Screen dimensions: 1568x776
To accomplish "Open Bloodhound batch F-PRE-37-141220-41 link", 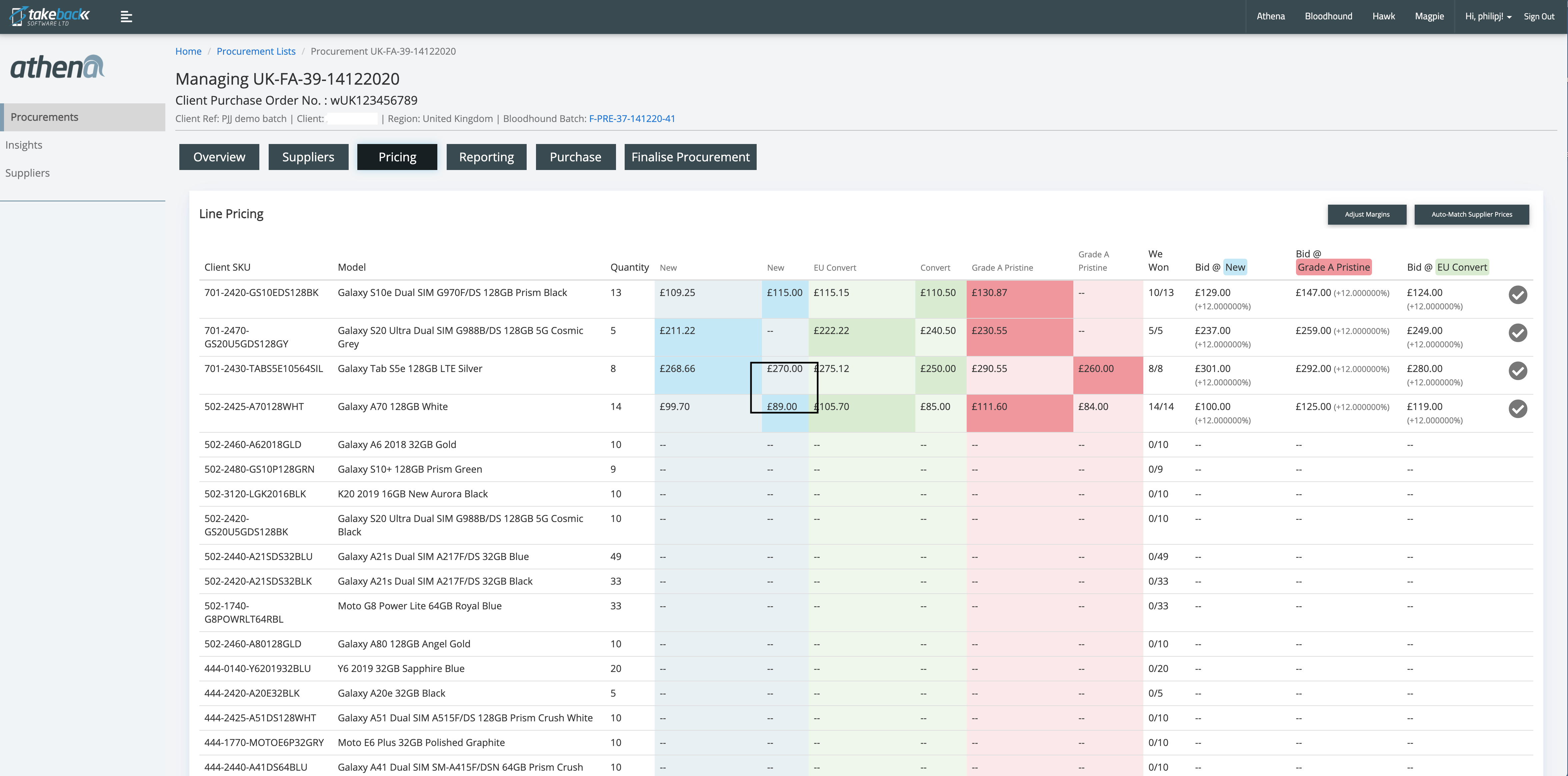I will [x=632, y=119].
